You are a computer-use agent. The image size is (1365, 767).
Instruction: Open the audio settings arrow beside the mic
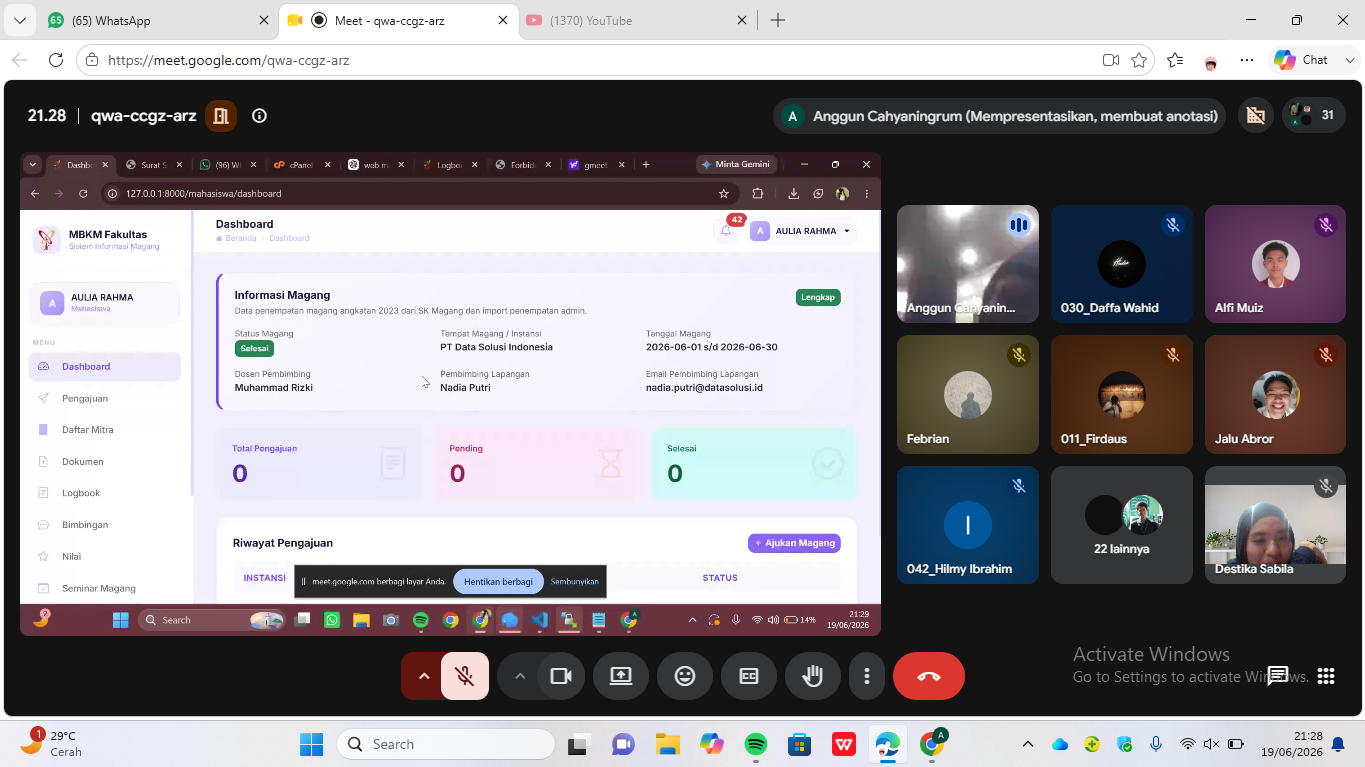(x=423, y=676)
